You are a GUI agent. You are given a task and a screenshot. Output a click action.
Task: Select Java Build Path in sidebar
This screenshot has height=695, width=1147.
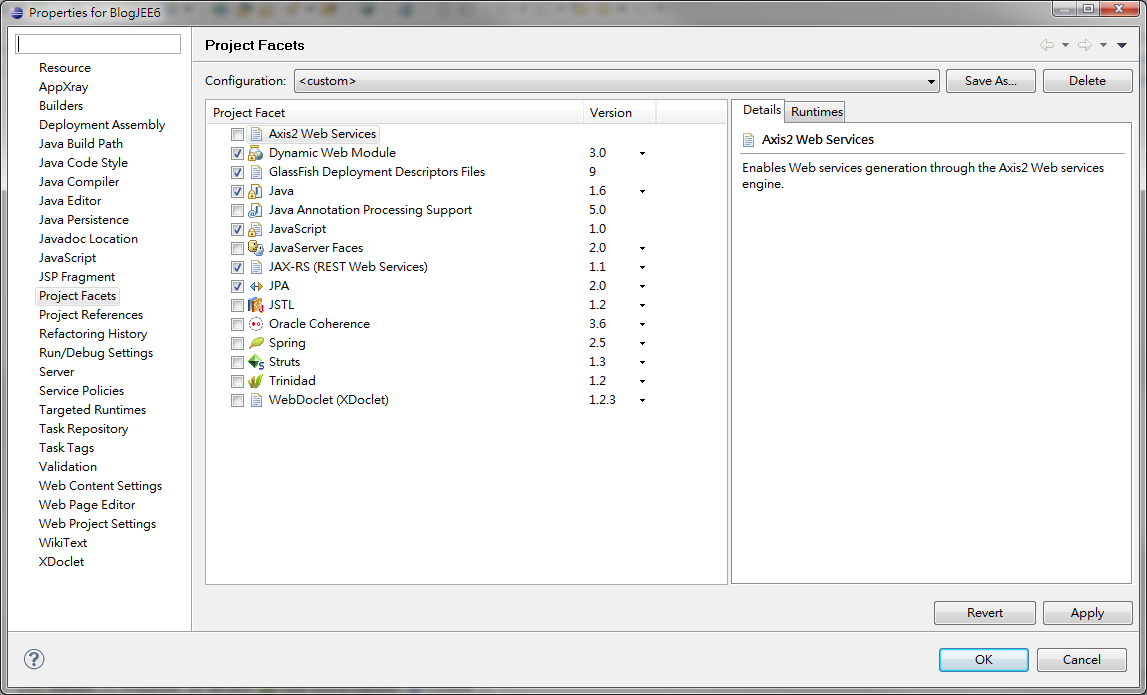pos(80,143)
